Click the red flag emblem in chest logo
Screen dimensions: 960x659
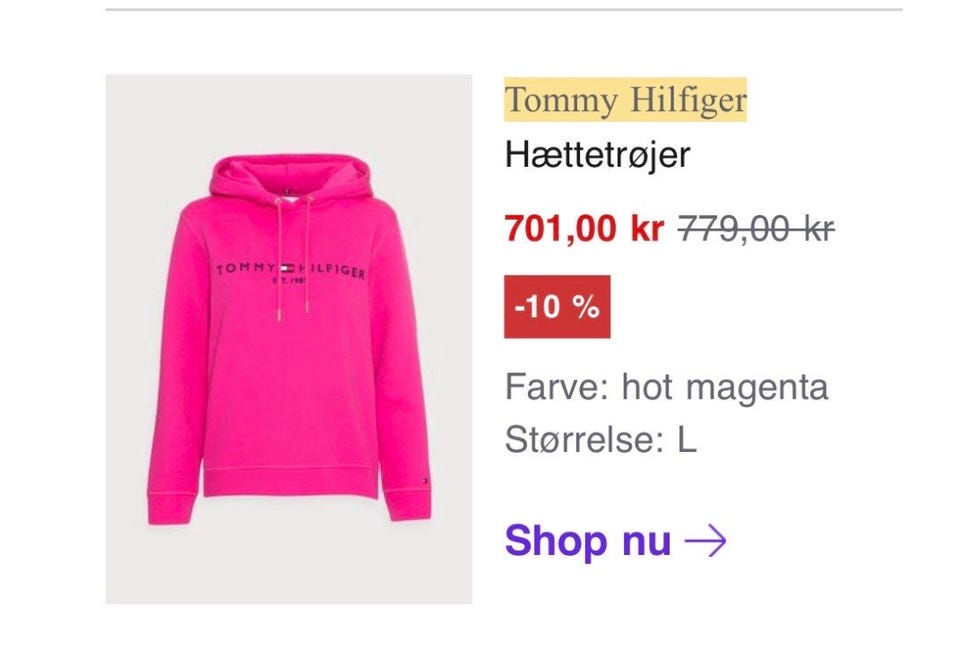coord(288,268)
